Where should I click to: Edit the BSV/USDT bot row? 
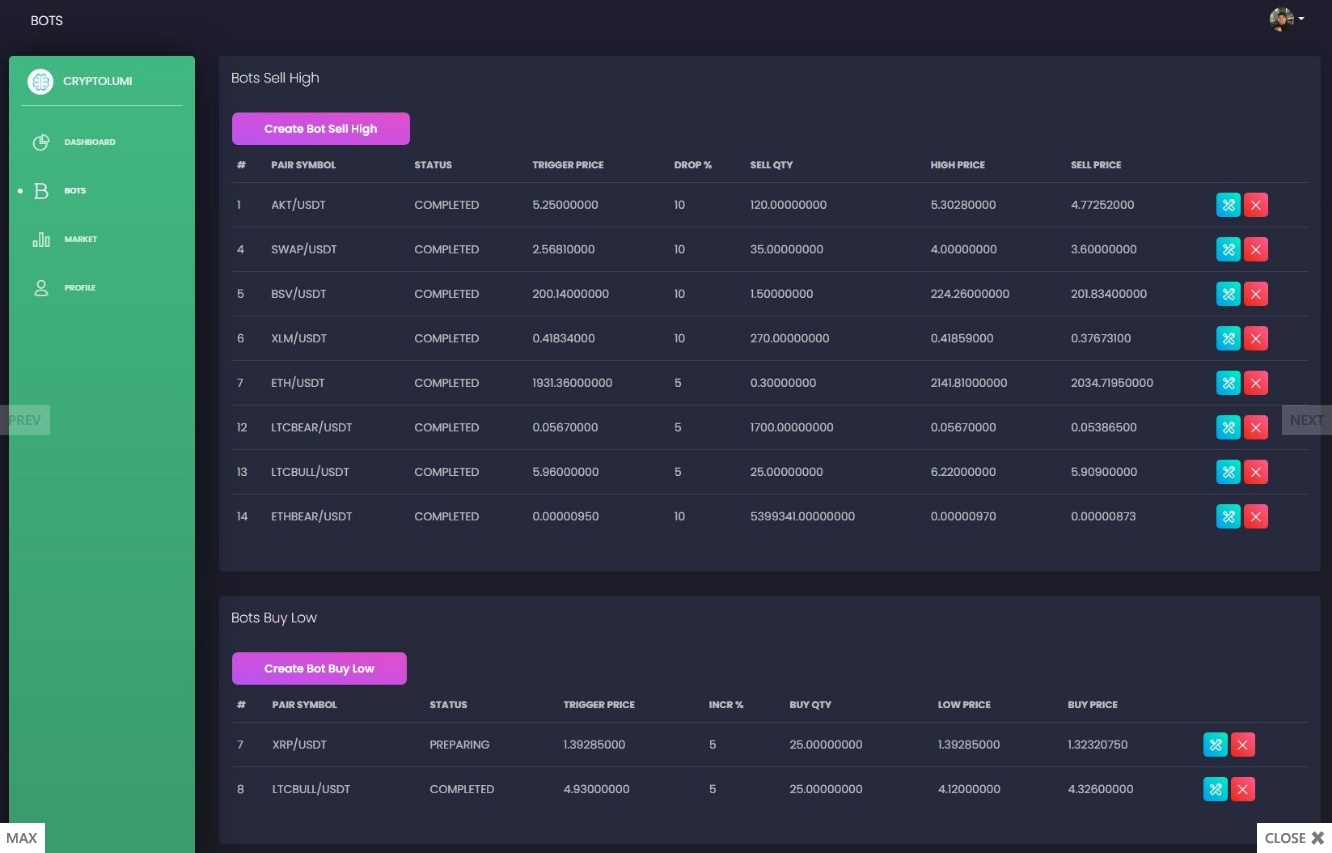1228,294
